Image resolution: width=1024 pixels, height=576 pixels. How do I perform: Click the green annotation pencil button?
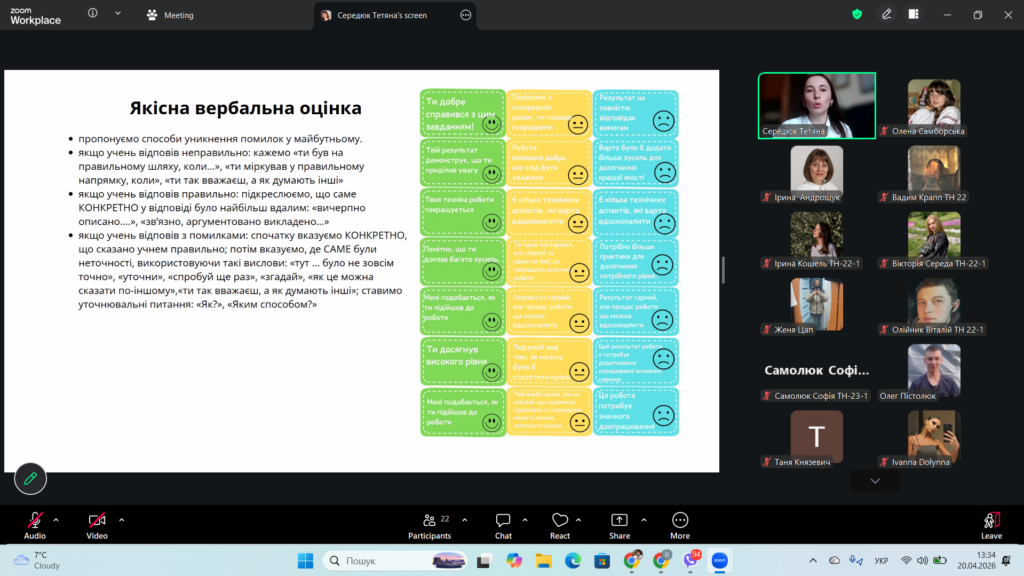(30, 479)
